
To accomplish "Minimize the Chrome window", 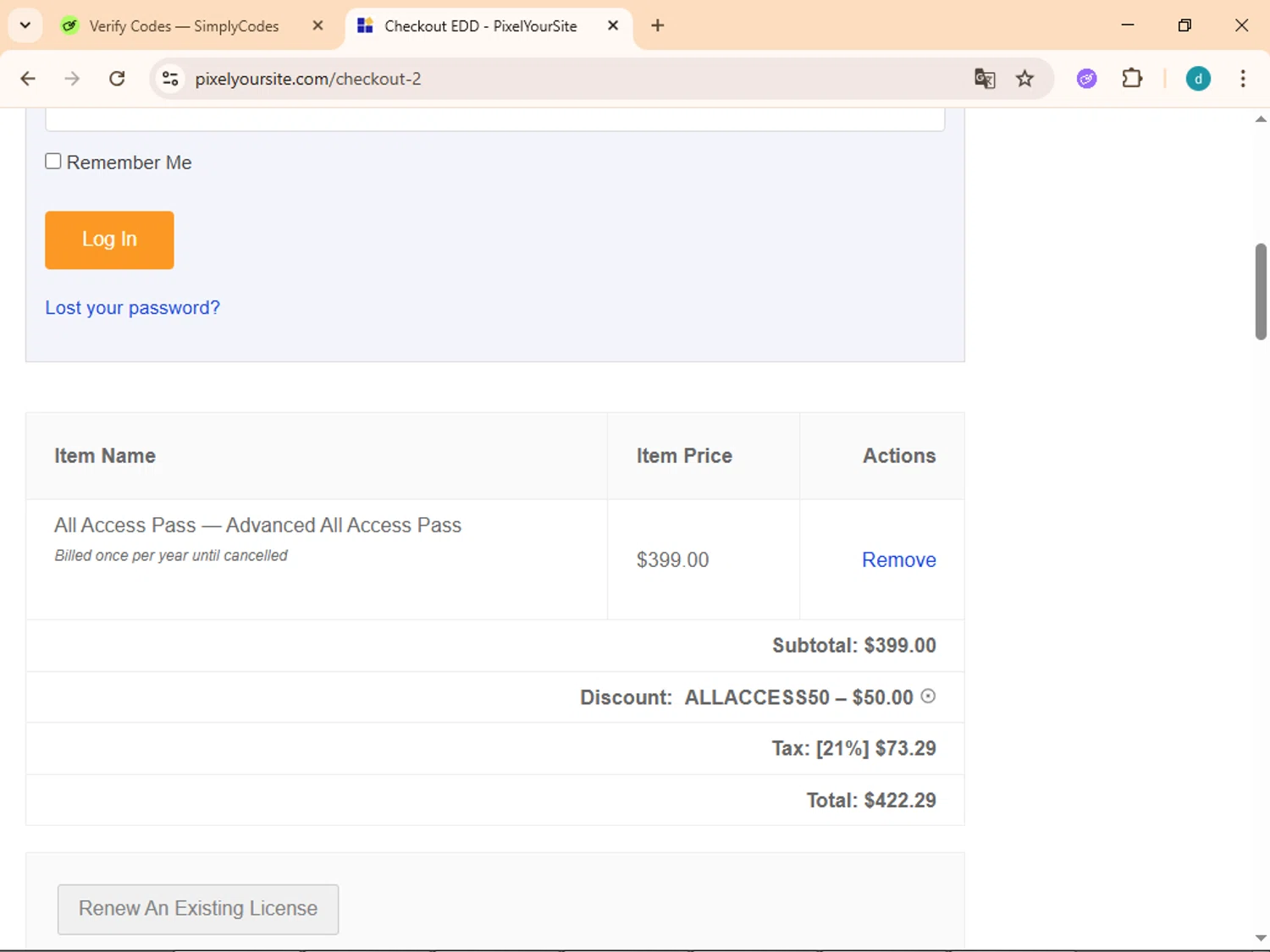I will (x=1128, y=25).
